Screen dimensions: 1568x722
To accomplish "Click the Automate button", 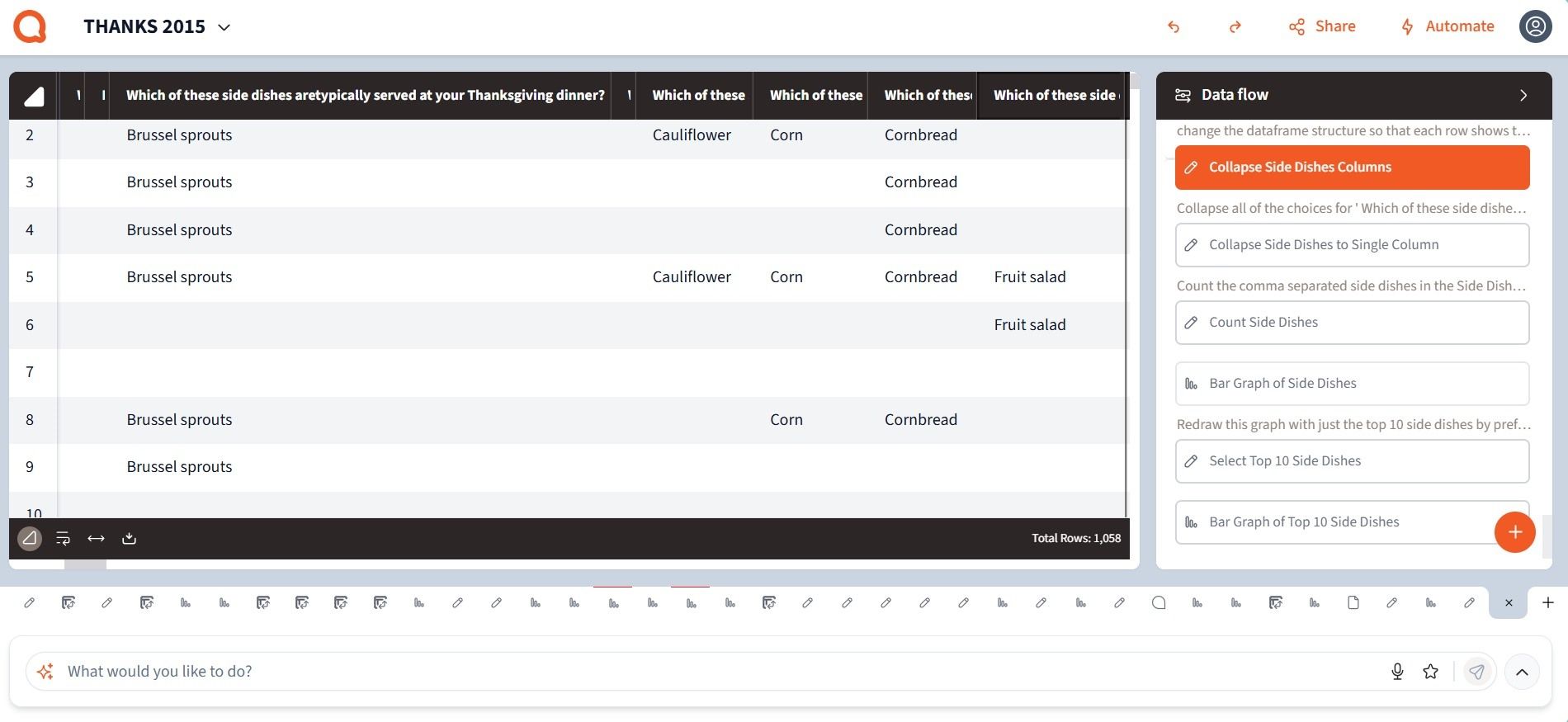I will [x=1448, y=26].
